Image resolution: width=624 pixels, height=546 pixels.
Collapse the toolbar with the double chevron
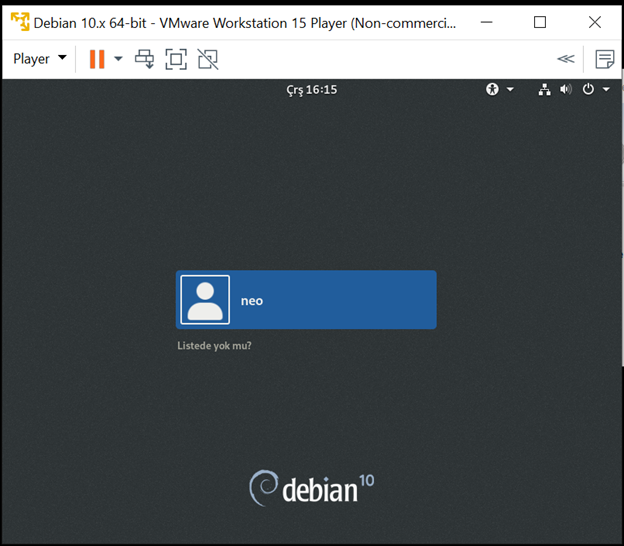pyautogui.click(x=566, y=59)
